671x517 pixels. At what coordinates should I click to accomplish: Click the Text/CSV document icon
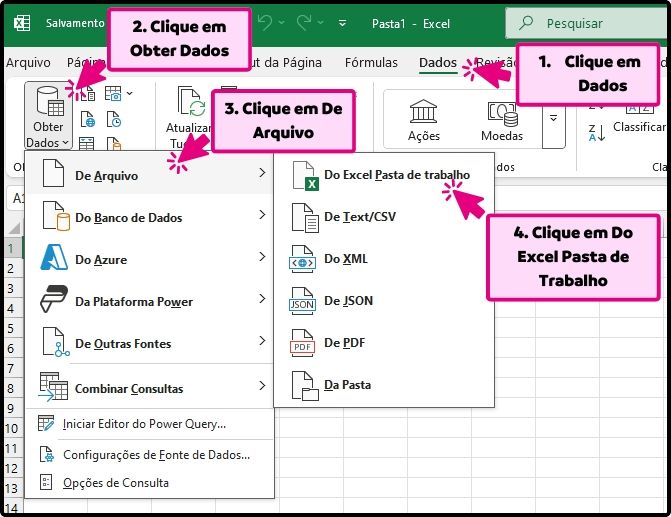(x=305, y=217)
